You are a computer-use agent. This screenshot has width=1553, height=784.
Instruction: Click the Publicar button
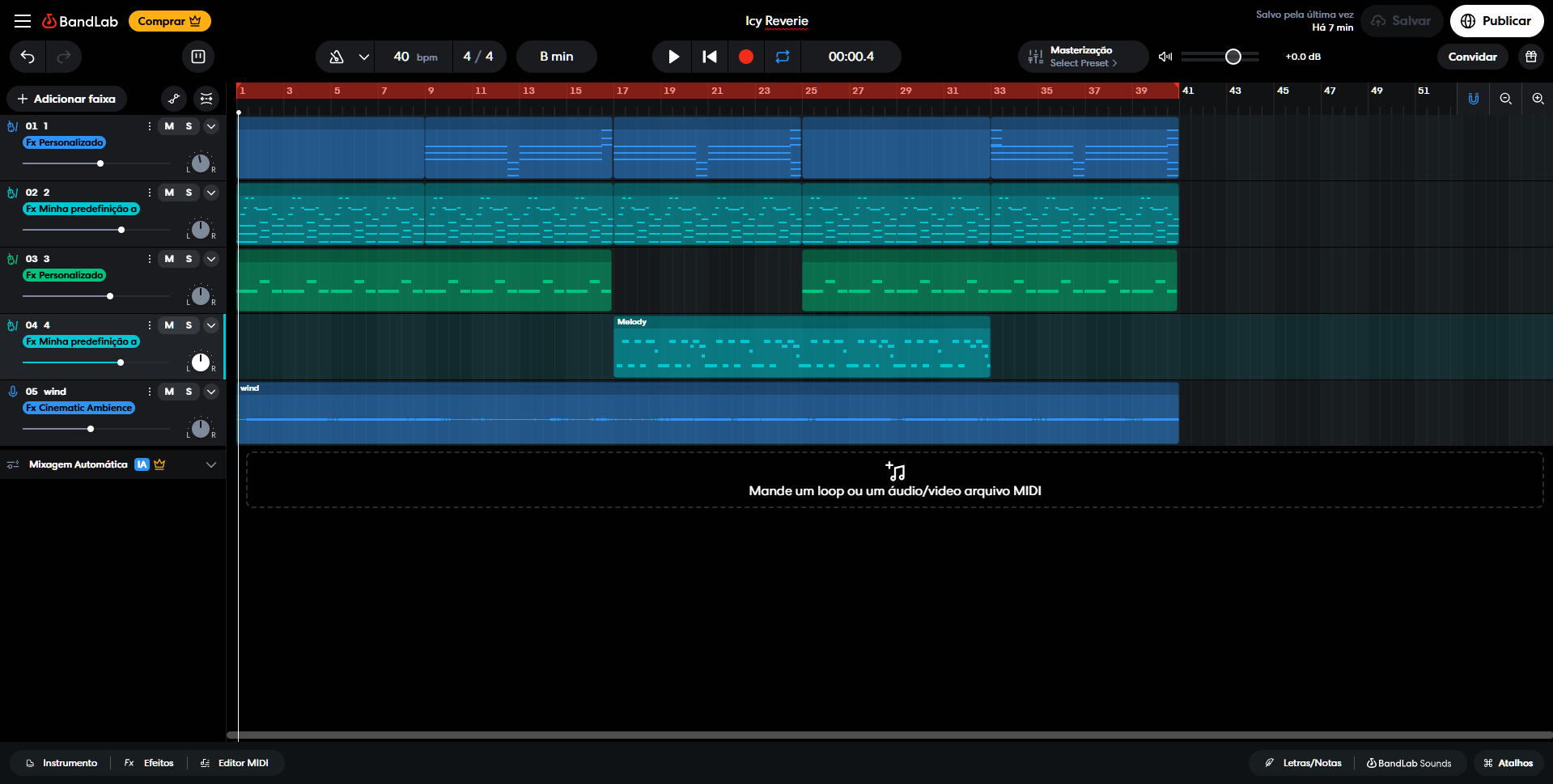pos(1496,21)
